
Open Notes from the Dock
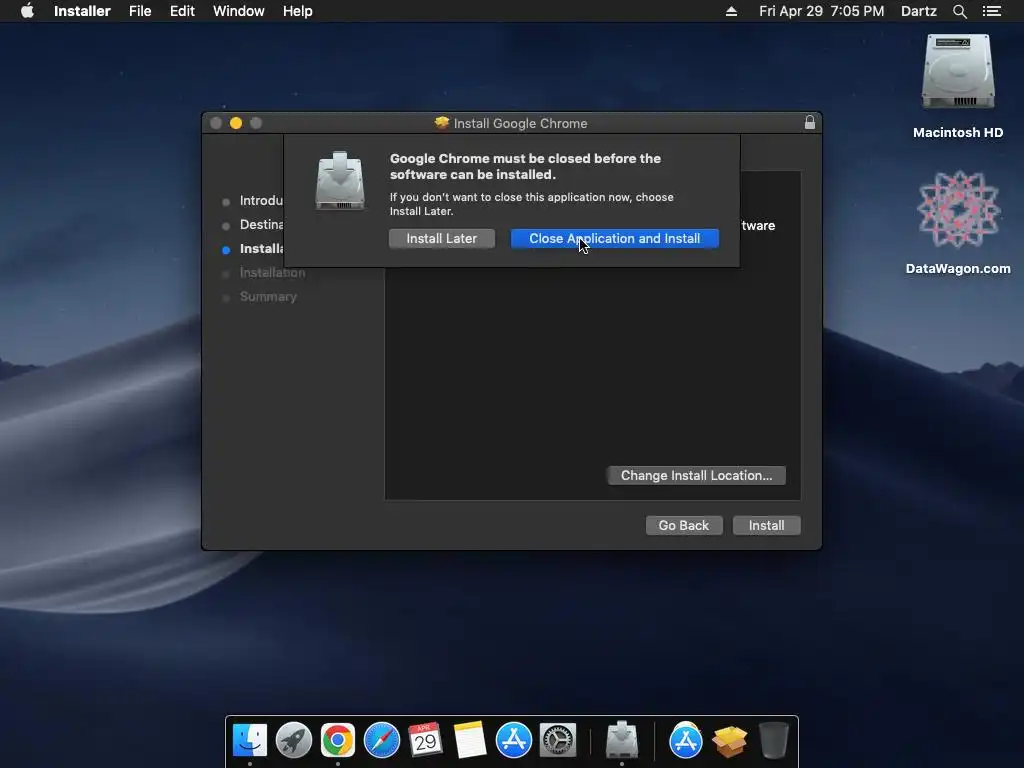(x=470, y=741)
